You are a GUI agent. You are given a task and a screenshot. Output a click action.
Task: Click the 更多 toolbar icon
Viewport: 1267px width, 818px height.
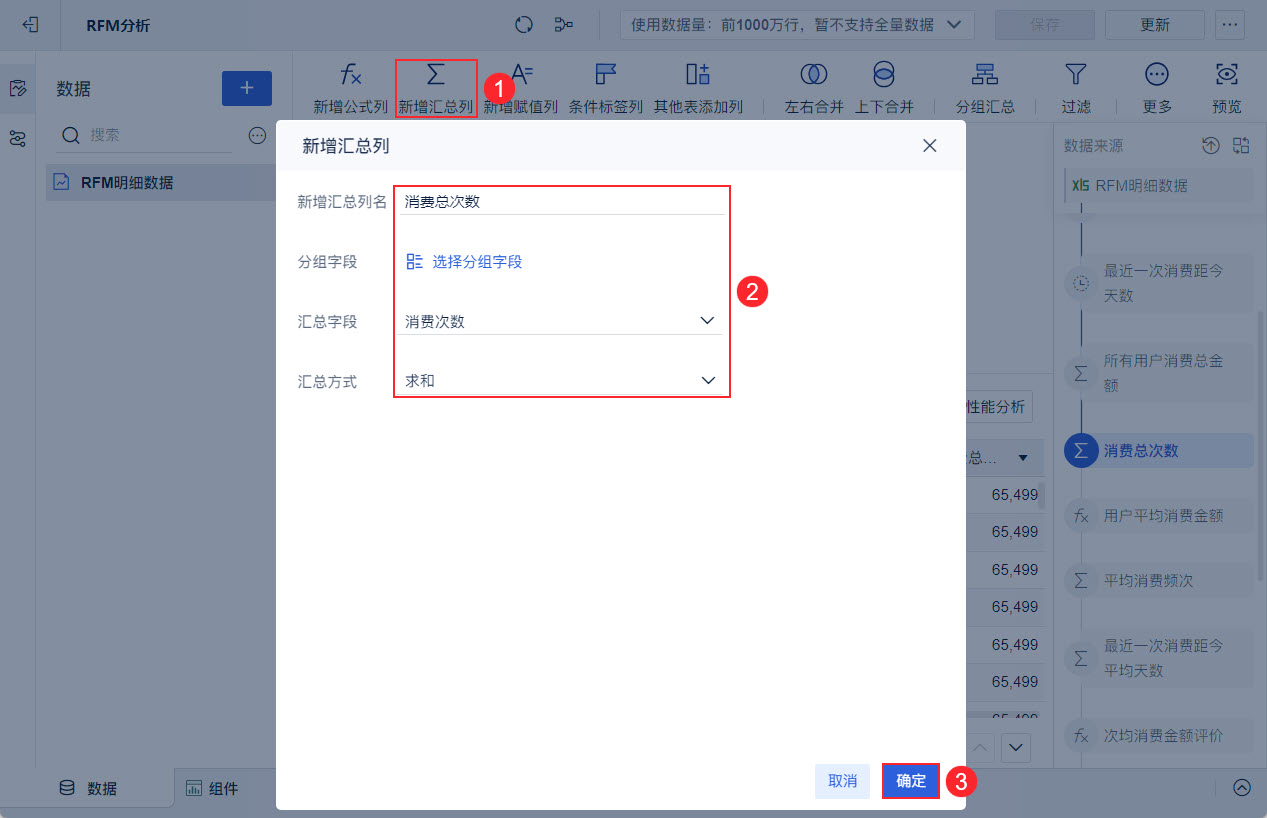[x=1157, y=88]
